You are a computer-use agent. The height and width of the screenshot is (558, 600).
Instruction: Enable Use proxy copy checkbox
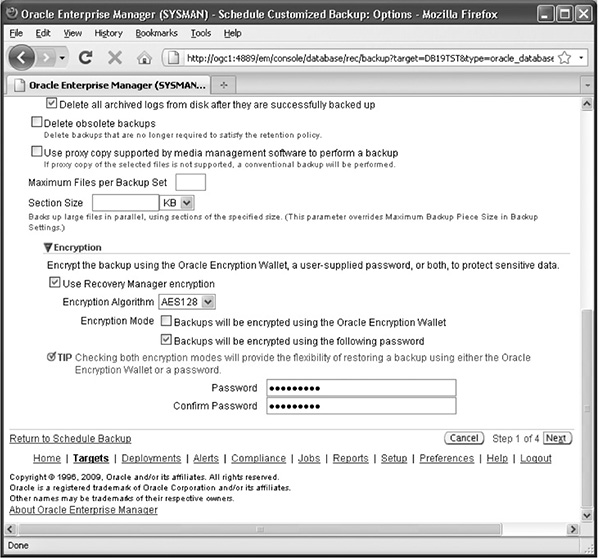click(x=36, y=152)
